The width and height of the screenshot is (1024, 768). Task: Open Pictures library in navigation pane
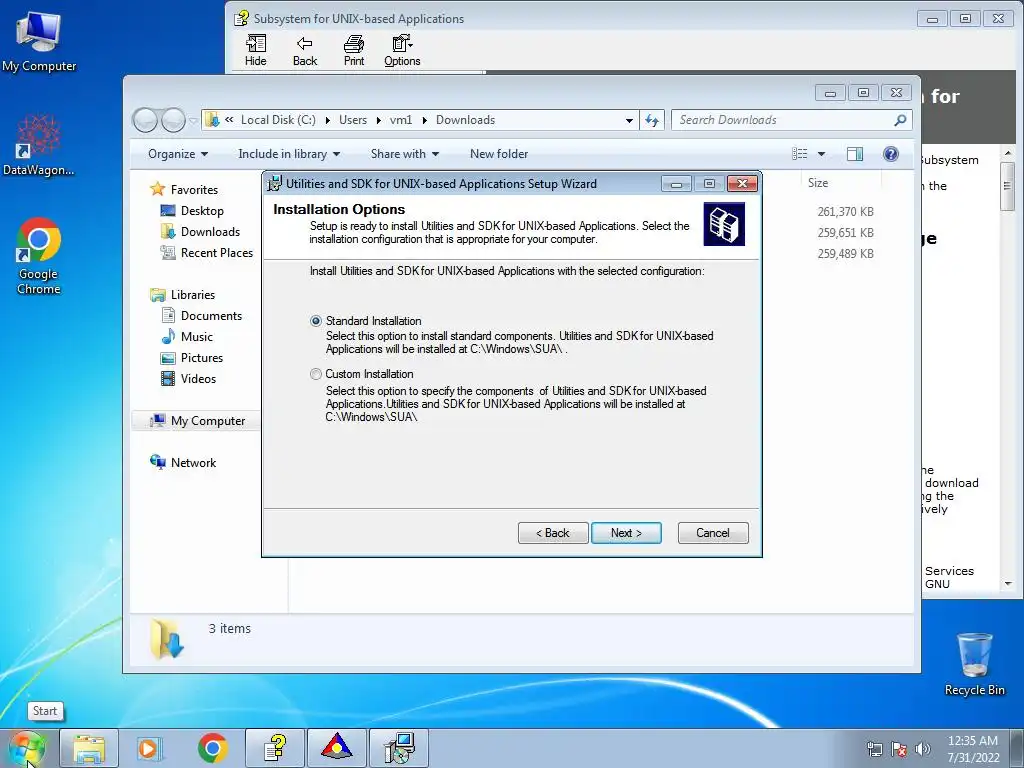(202, 357)
